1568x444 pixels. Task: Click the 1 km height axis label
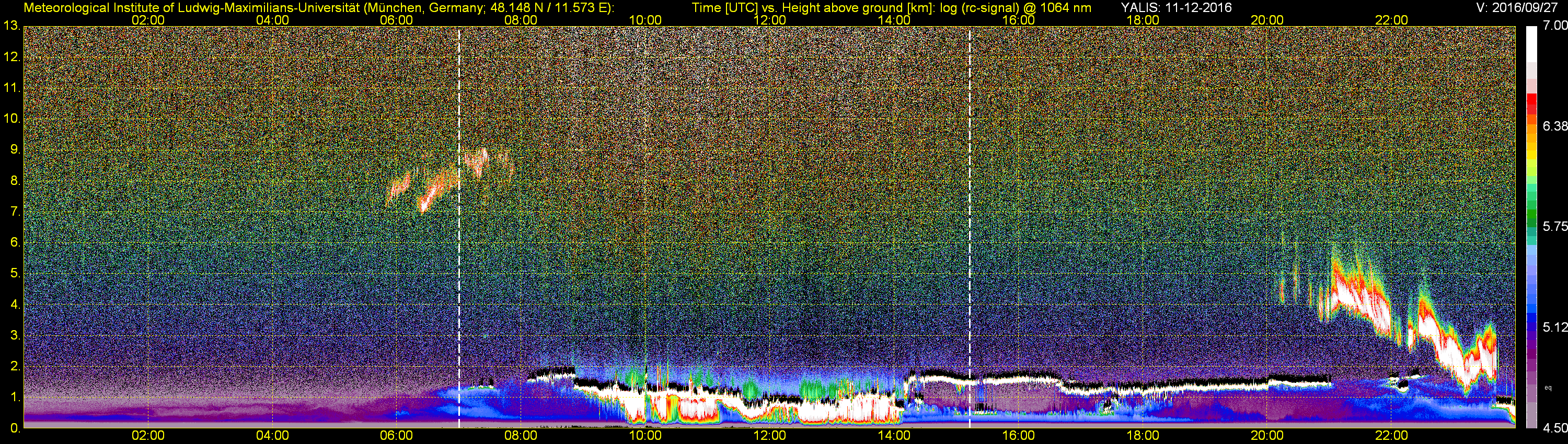click(x=15, y=397)
